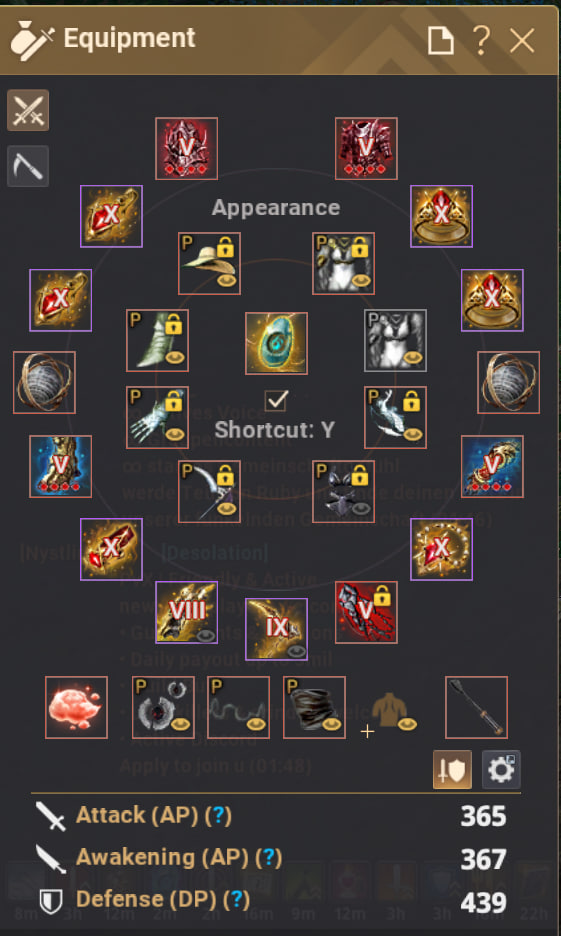The image size is (561, 936).
Task: Click the blue gloves slot marked V
Action: click(x=492, y=466)
